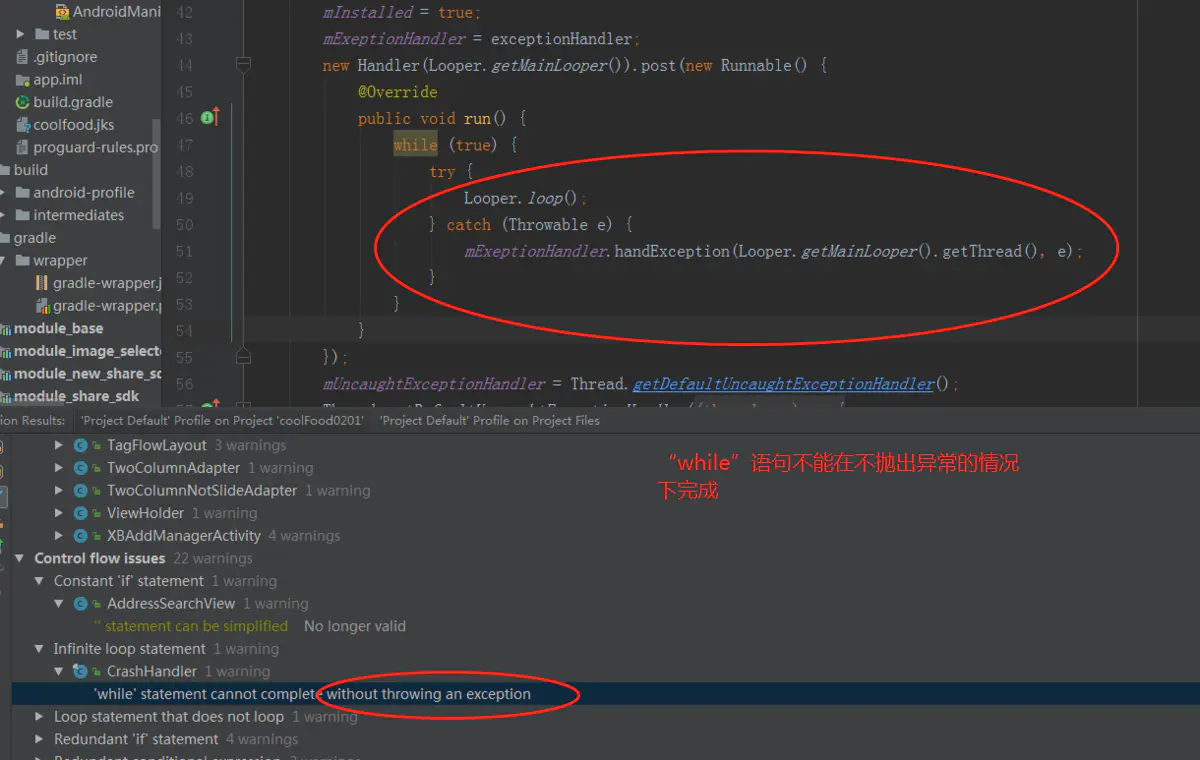Click 'No longer valid' status text
The height and width of the screenshot is (760, 1200).
[x=355, y=626]
